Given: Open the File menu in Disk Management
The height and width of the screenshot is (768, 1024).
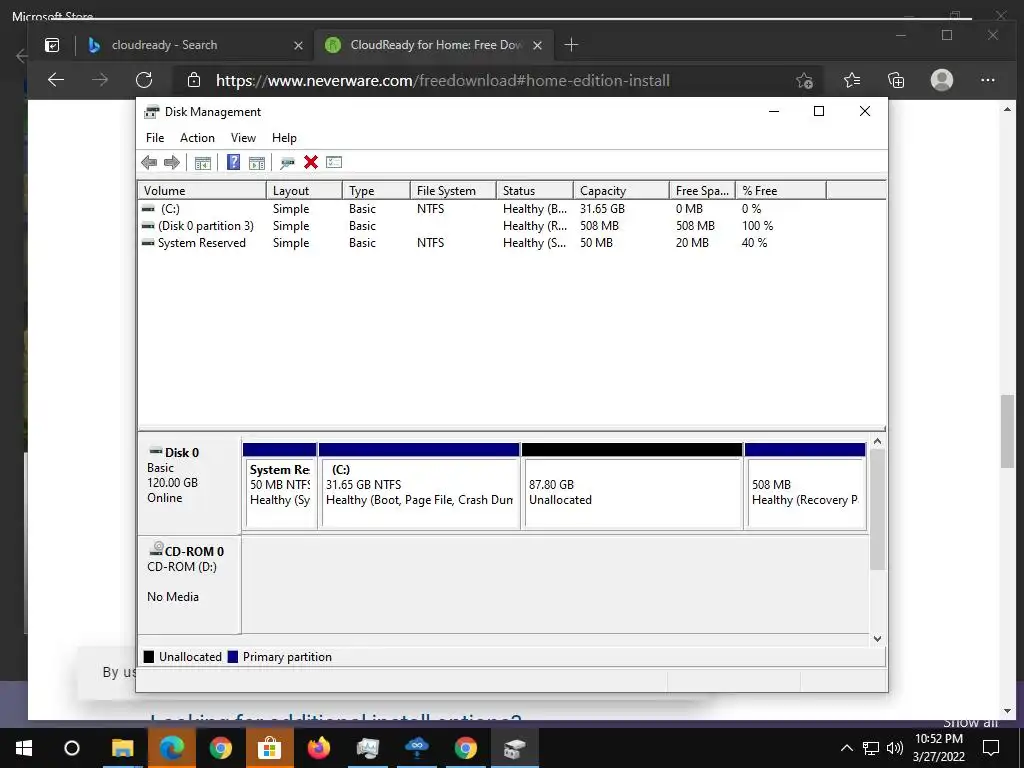Looking at the screenshot, I should click(x=155, y=138).
